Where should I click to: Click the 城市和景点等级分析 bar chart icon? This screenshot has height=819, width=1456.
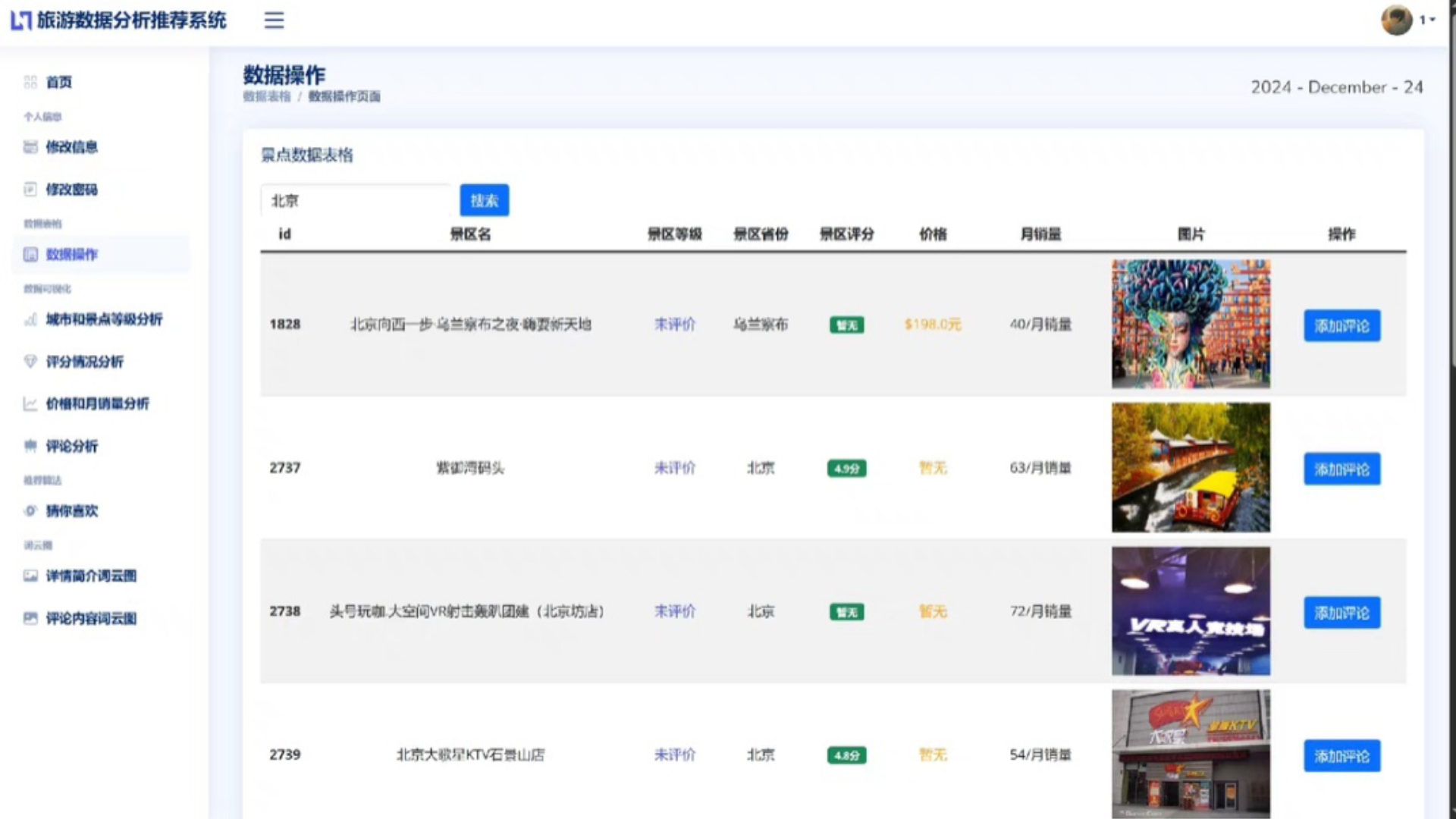(x=30, y=319)
